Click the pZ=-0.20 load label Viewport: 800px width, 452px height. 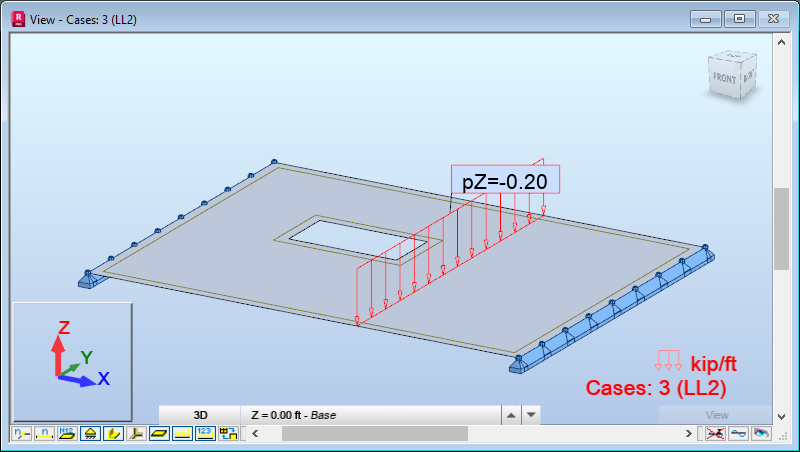click(505, 180)
